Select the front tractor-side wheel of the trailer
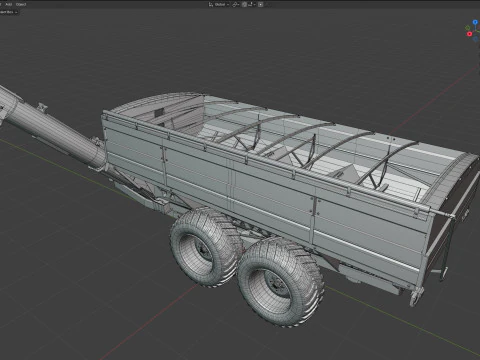Viewport: 480px width, 360px height. click(x=206, y=247)
